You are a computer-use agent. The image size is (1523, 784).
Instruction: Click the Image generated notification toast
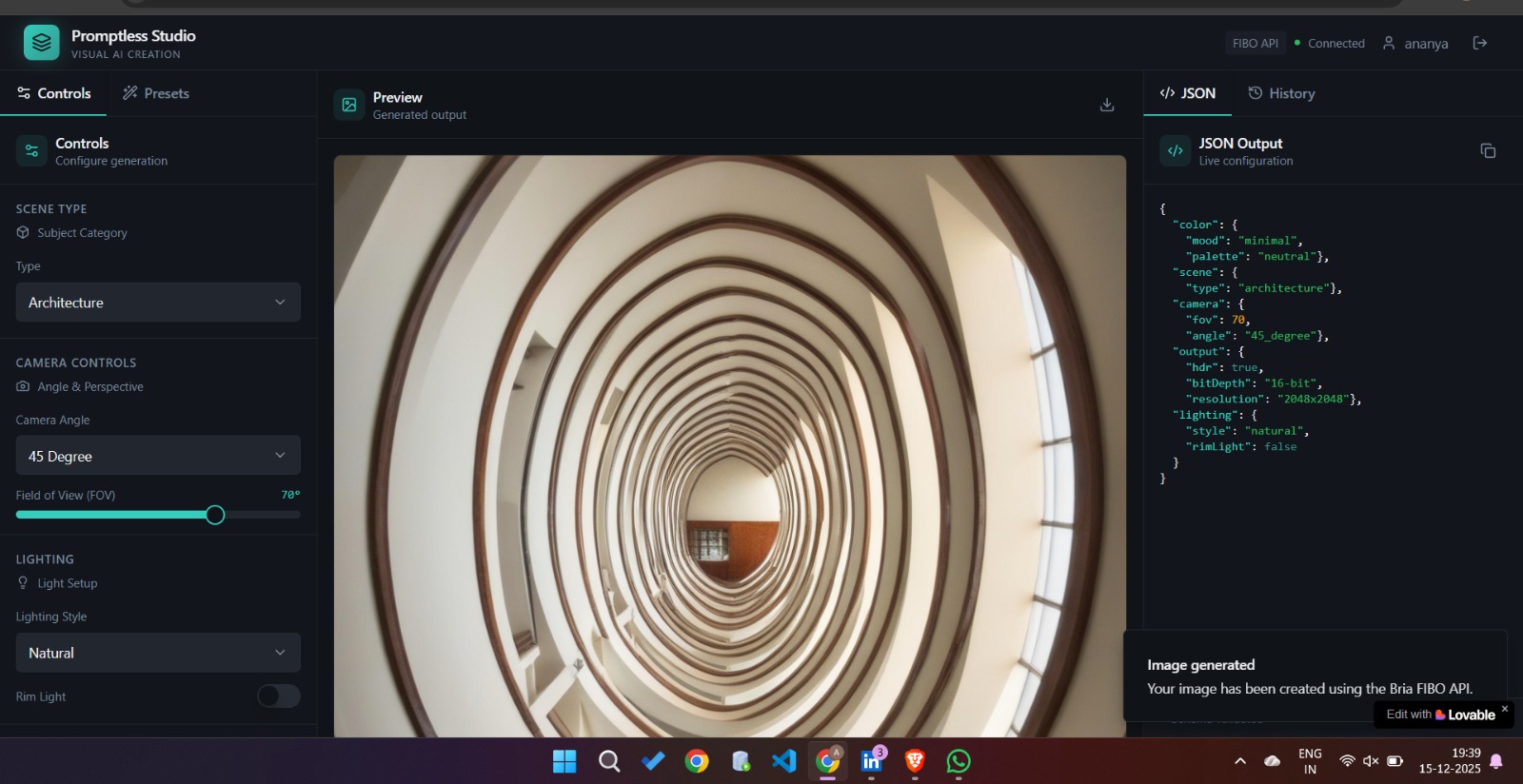(1315, 676)
